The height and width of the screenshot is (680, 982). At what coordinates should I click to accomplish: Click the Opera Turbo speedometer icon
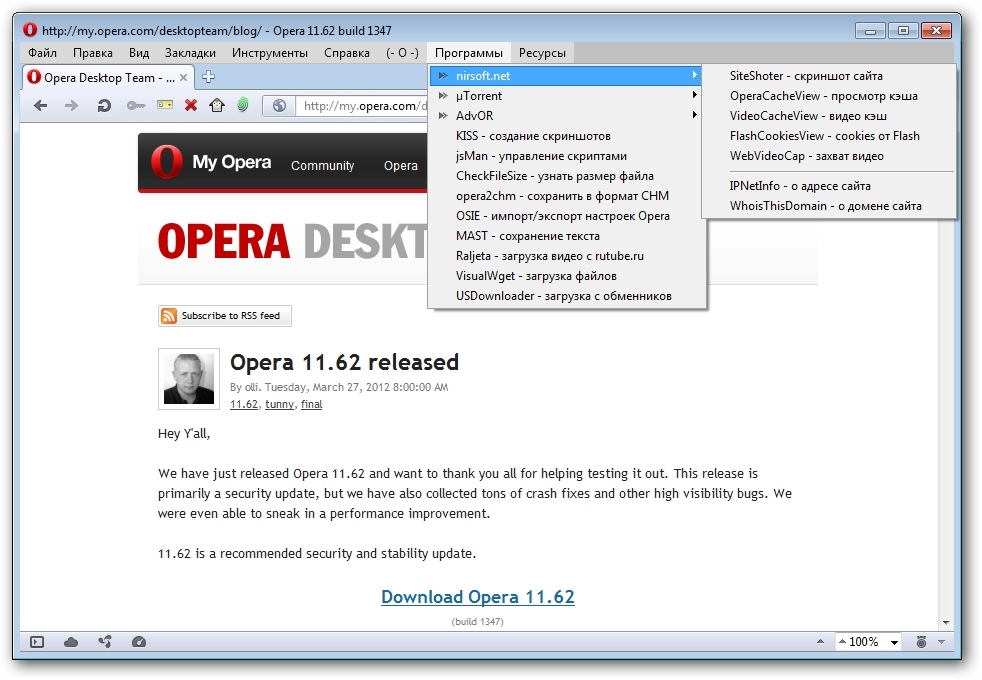click(x=139, y=642)
